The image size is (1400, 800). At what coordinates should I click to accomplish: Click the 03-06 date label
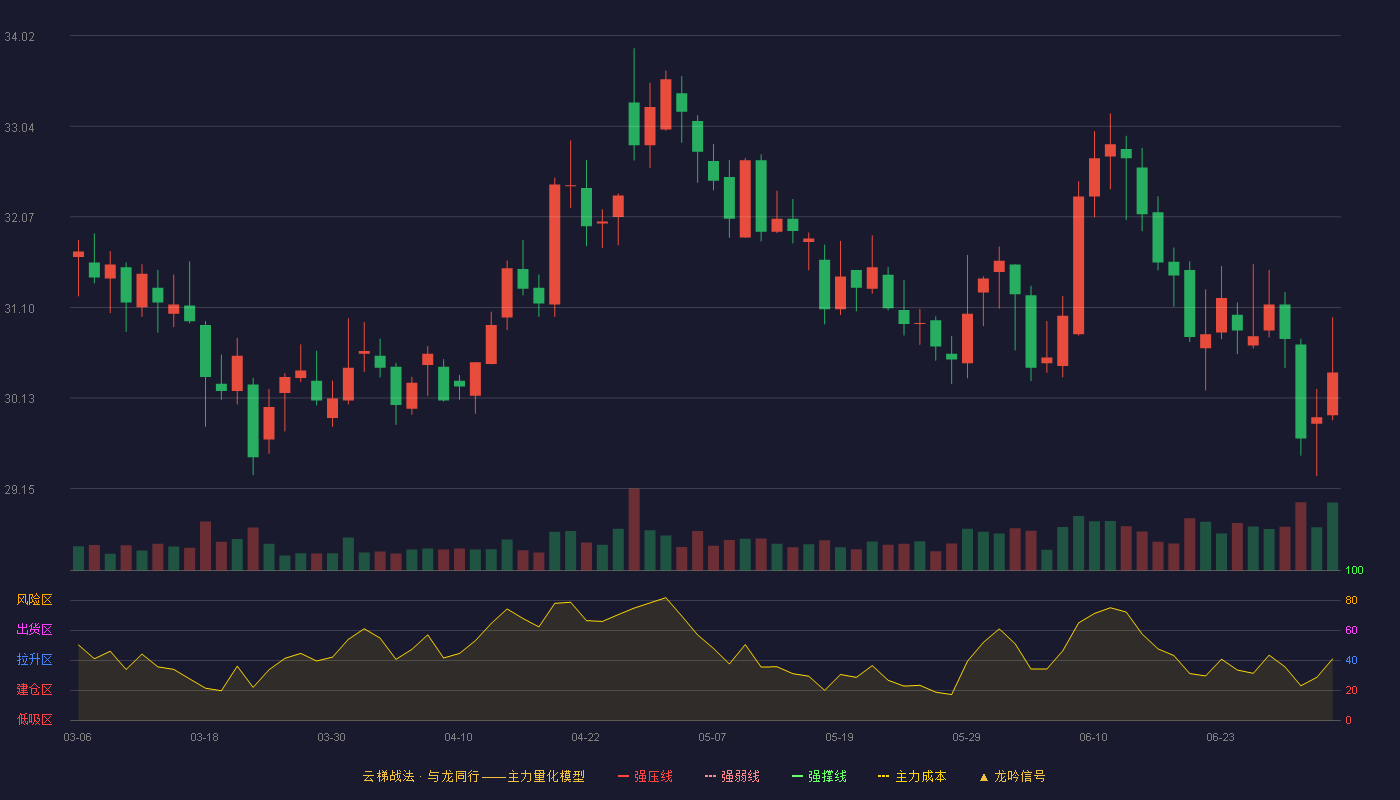coord(78,737)
